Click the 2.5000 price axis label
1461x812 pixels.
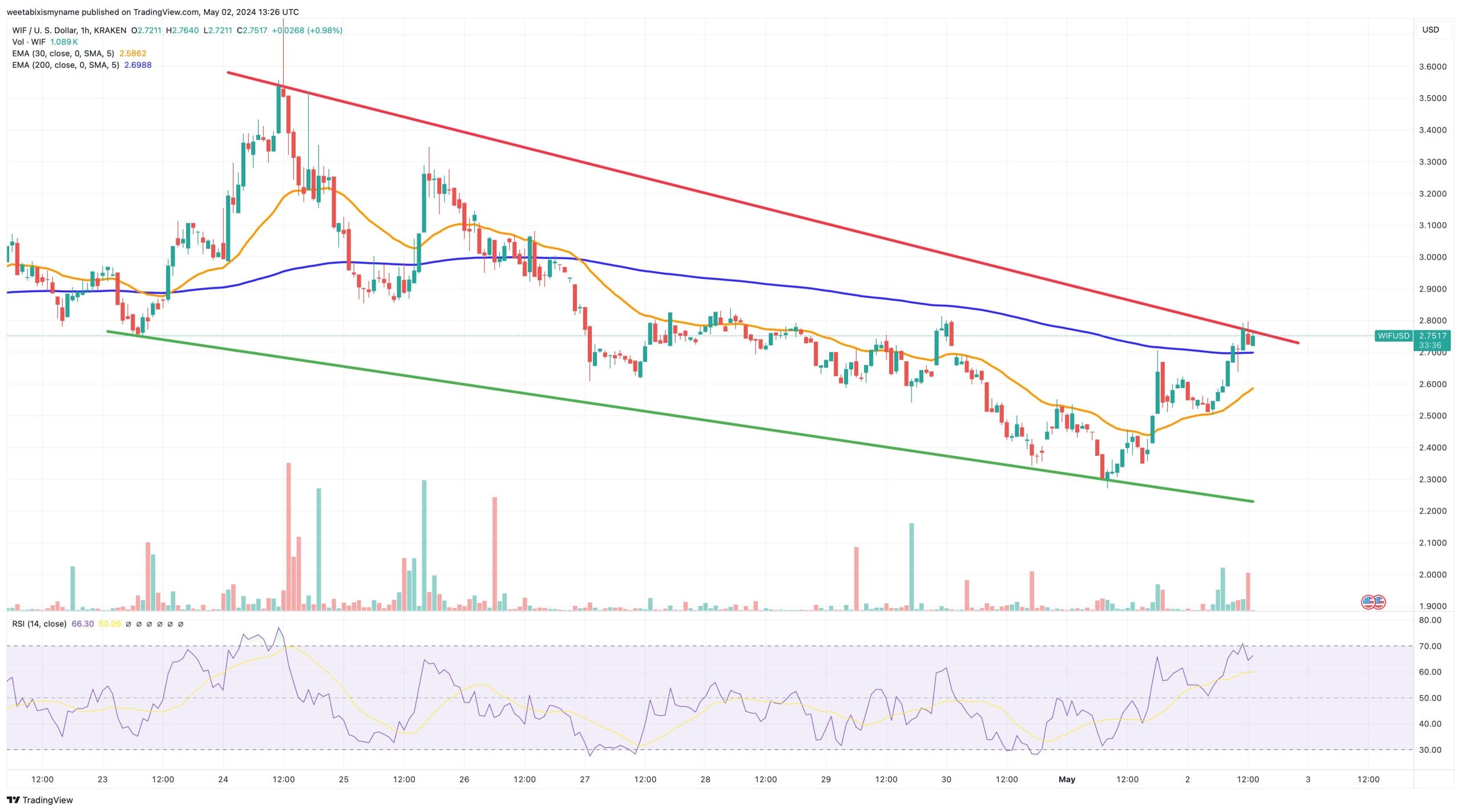coord(1432,415)
